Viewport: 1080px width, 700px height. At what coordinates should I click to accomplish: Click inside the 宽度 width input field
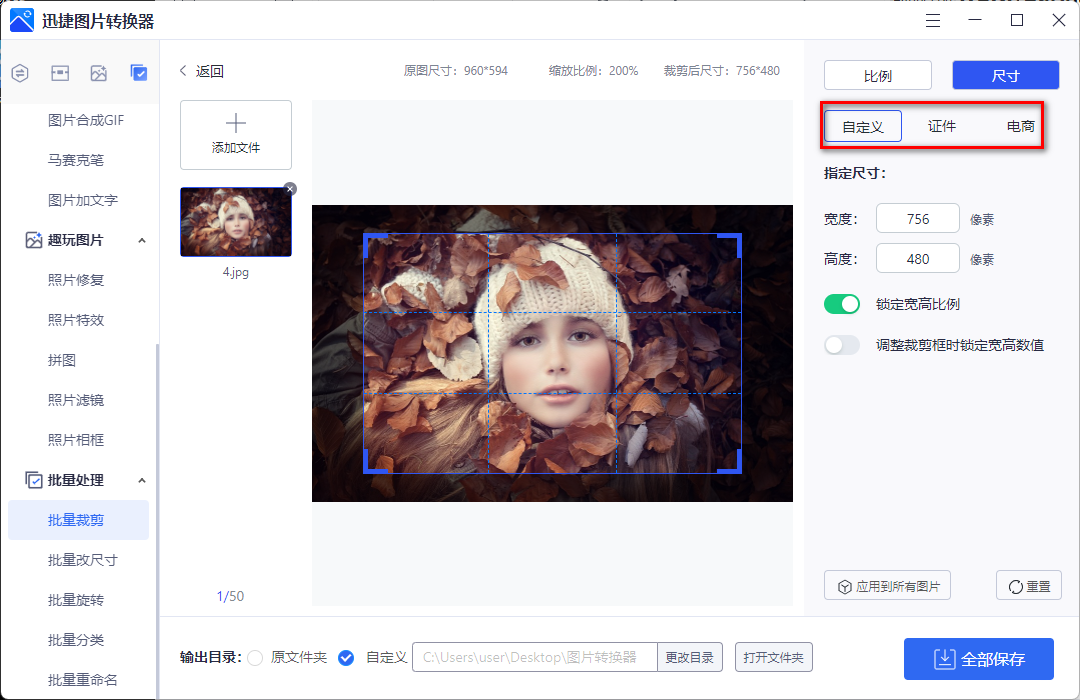tap(917, 218)
